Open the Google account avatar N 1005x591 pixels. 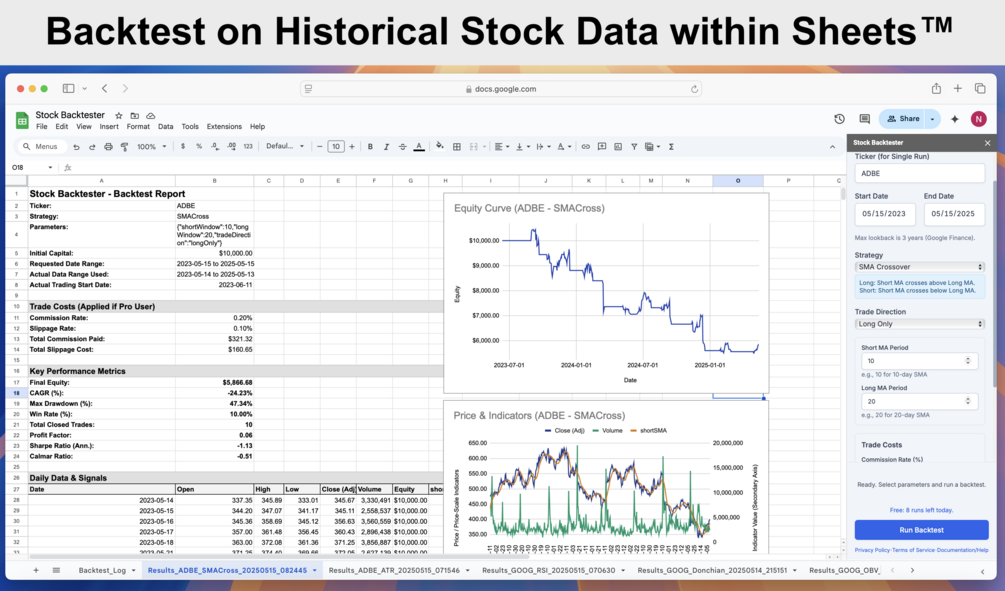978,119
